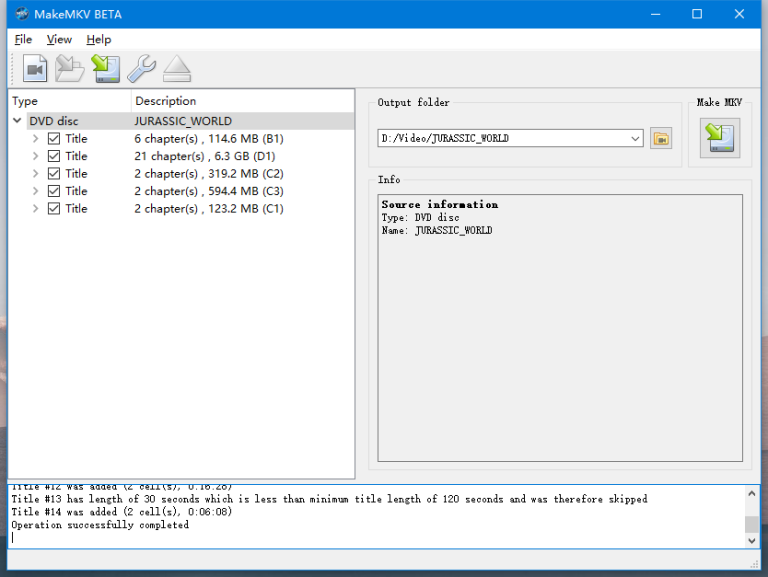Eject the disc with the triangle icon
Screen dimensions: 768x577
pyautogui.click(x=177, y=69)
